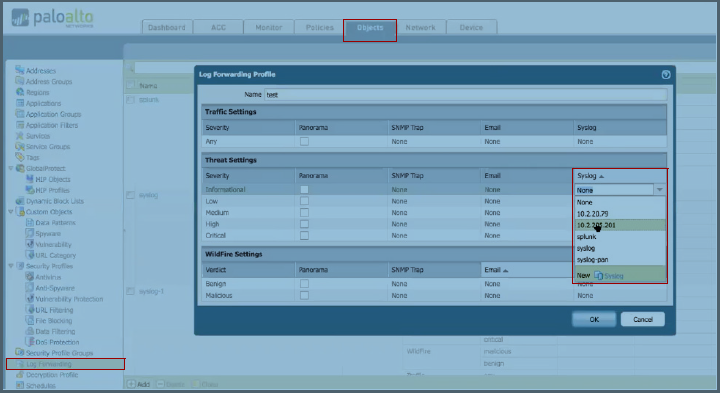Open the File Blocking icon
721x393 pixels.
pyautogui.click(x=30, y=320)
